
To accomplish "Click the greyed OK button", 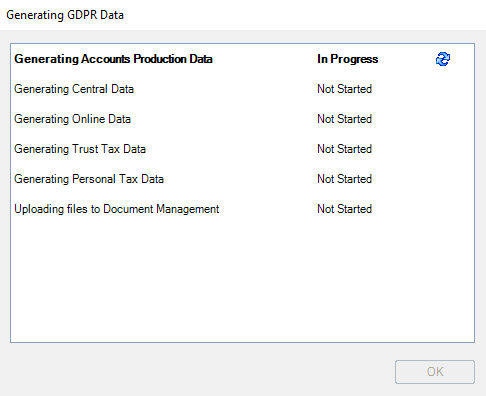I will 435,372.
